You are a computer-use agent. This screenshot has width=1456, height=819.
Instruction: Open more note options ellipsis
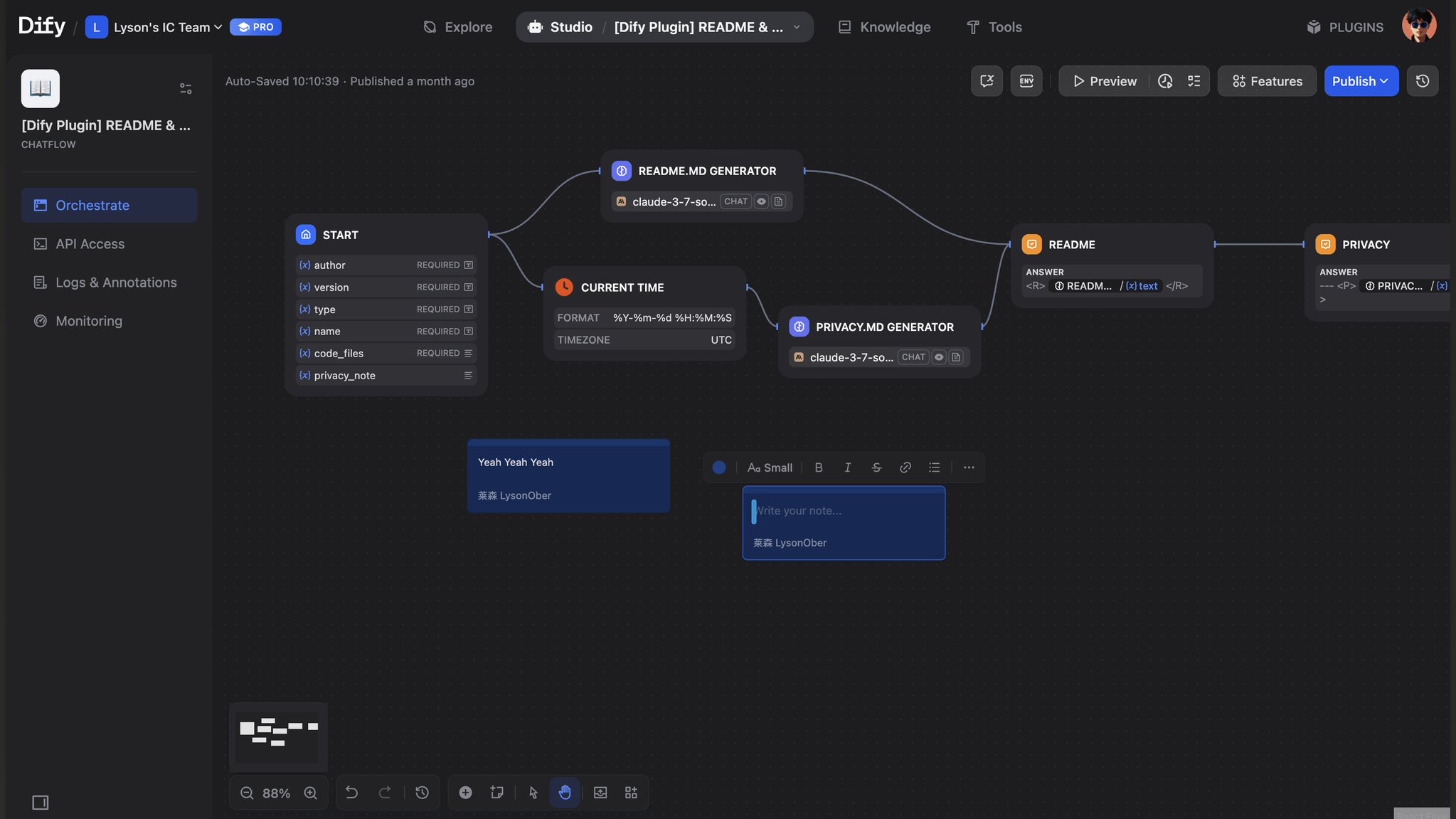969,467
